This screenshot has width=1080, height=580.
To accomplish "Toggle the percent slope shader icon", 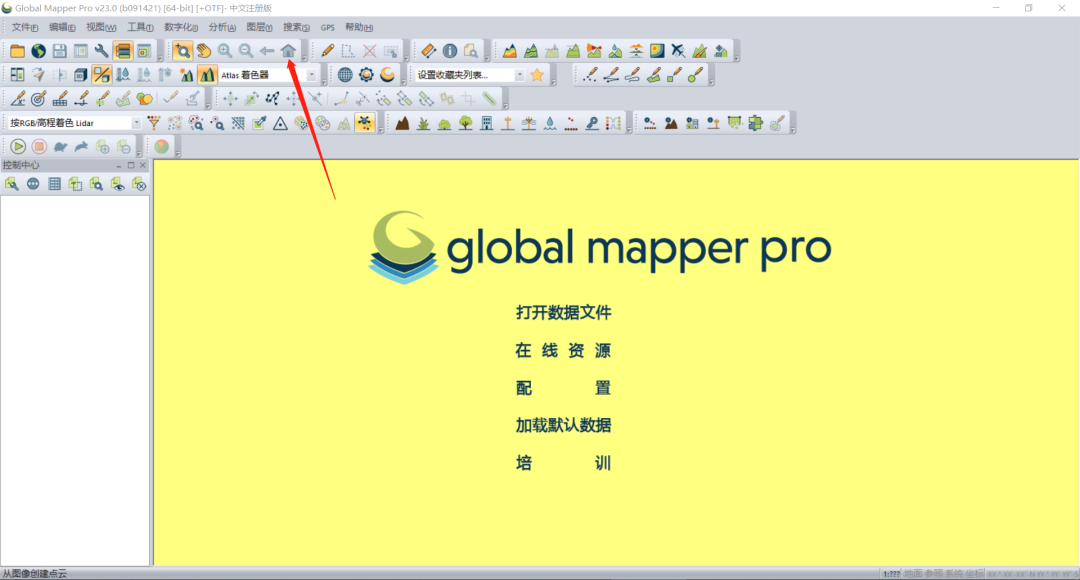I will click(101, 75).
